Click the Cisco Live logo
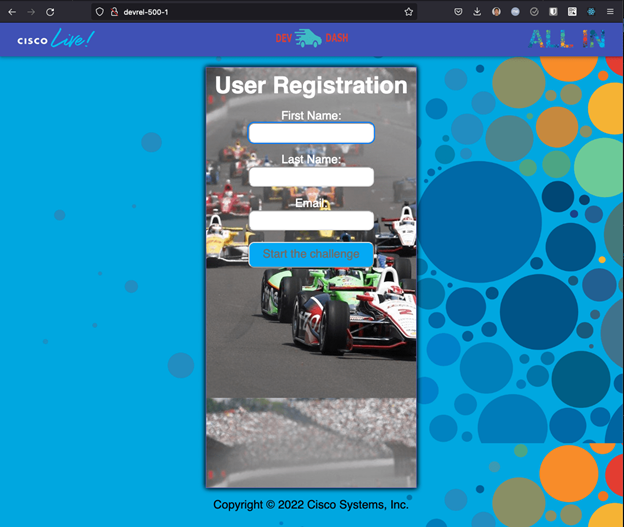Image resolution: width=624 pixels, height=527 pixels. click(55, 39)
